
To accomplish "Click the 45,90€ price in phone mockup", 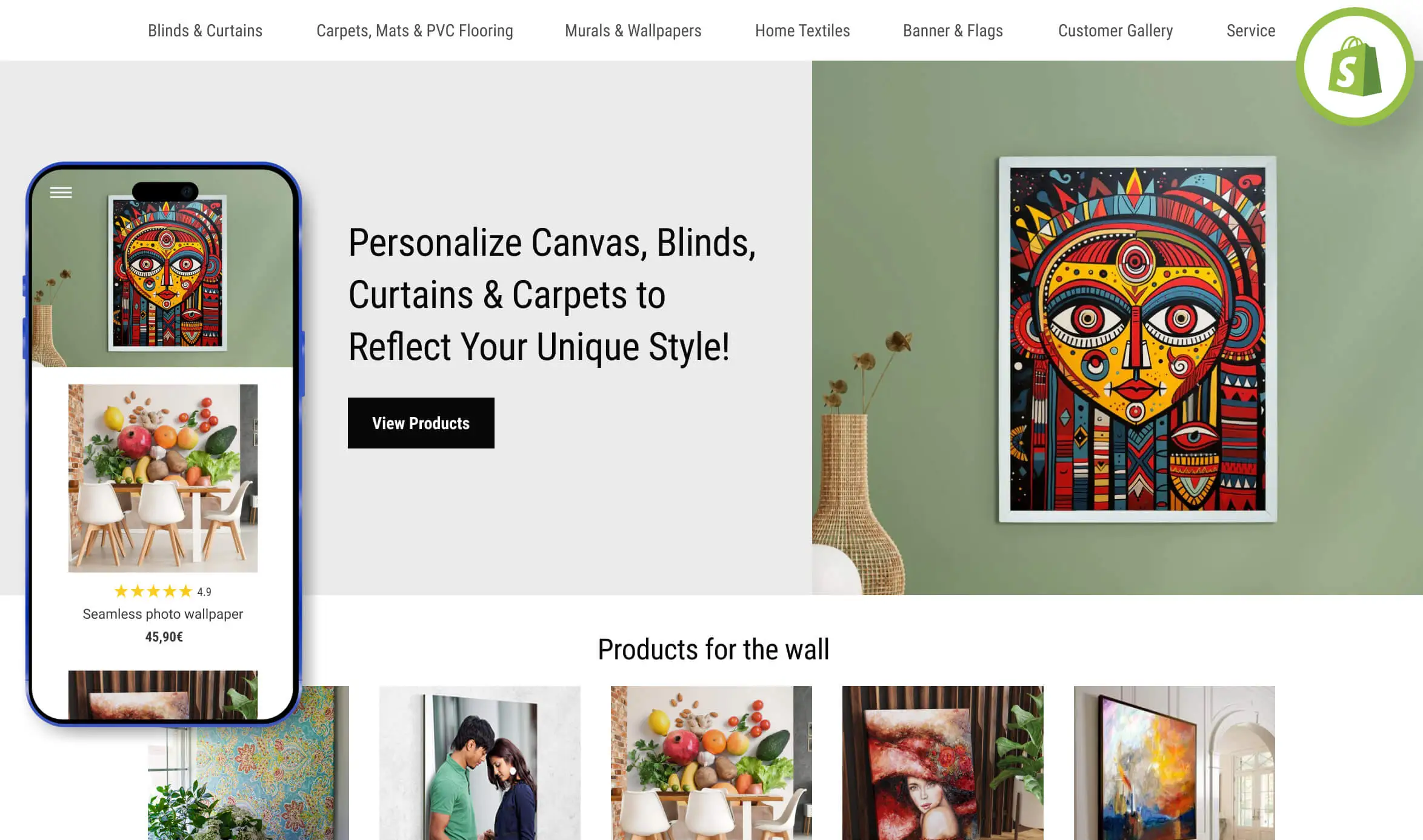I will coord(164,637).
